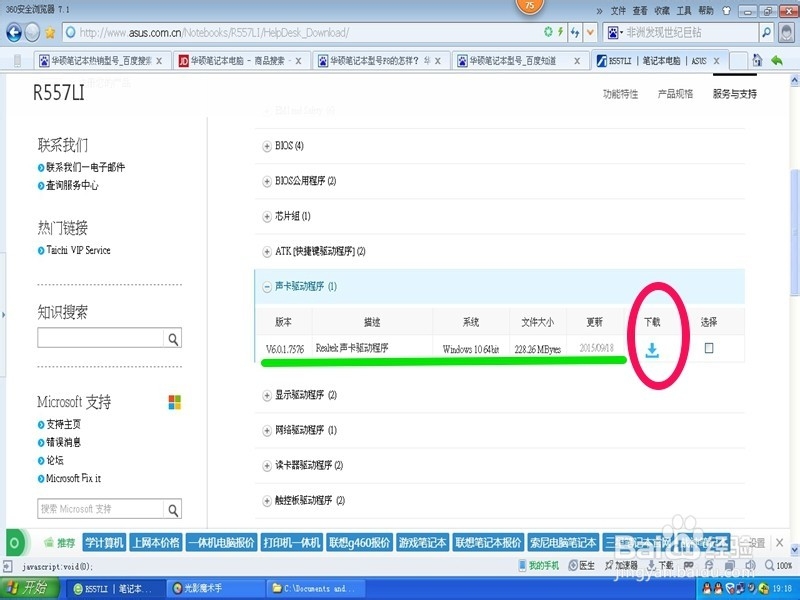Expand the BIOS (4) section
This screenshot has width=800, height=600.
(266, 146)
